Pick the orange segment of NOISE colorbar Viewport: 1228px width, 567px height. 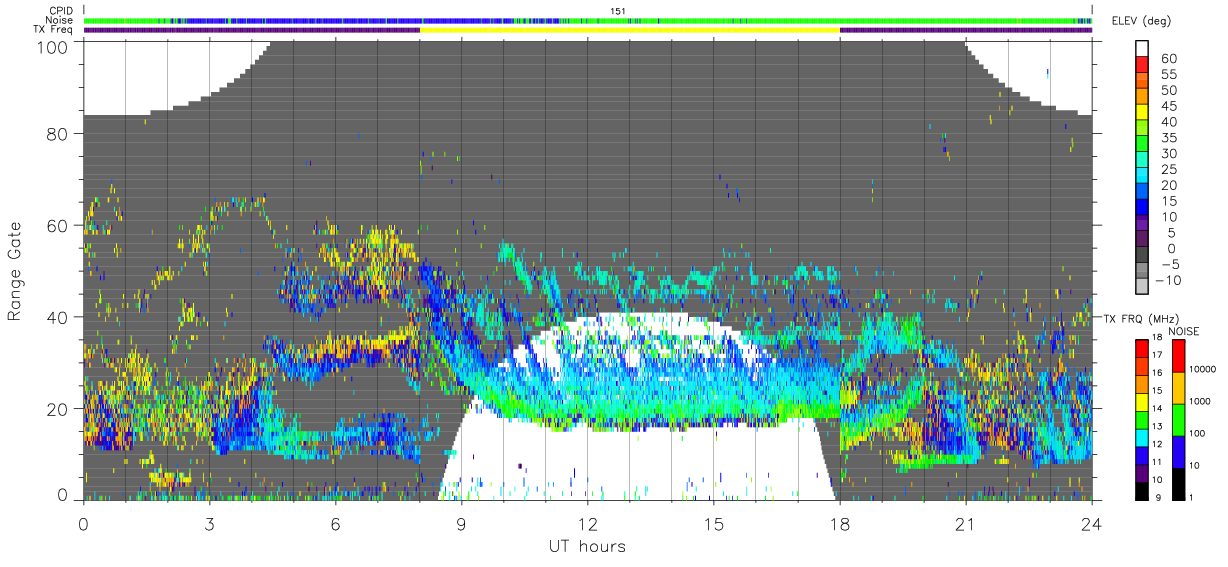pyautogui.click(x=1177, y=387)
